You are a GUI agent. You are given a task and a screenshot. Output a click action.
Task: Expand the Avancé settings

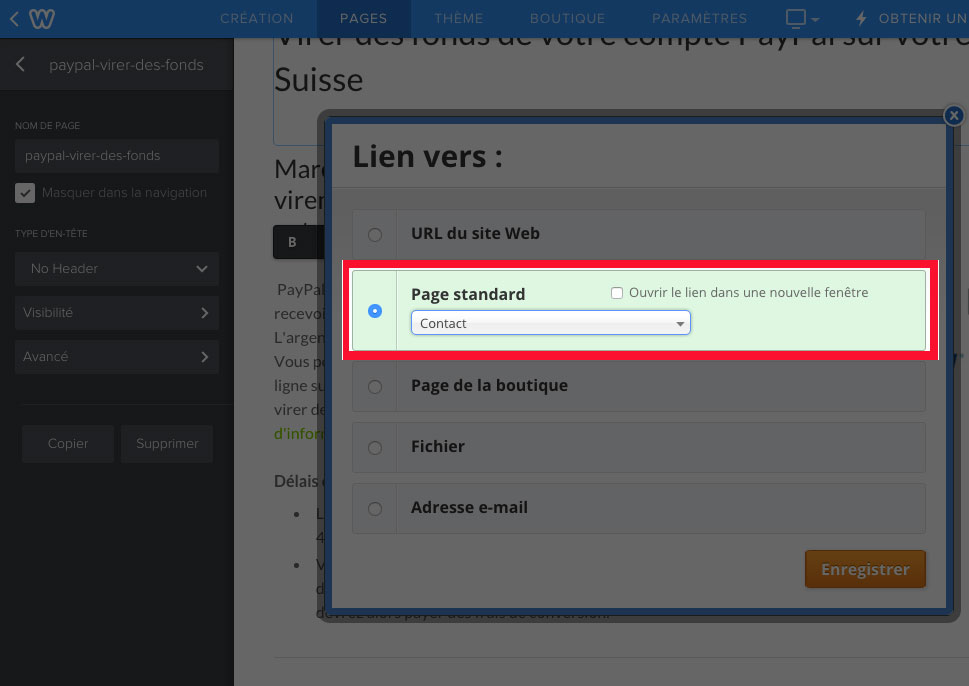point(117,357)
